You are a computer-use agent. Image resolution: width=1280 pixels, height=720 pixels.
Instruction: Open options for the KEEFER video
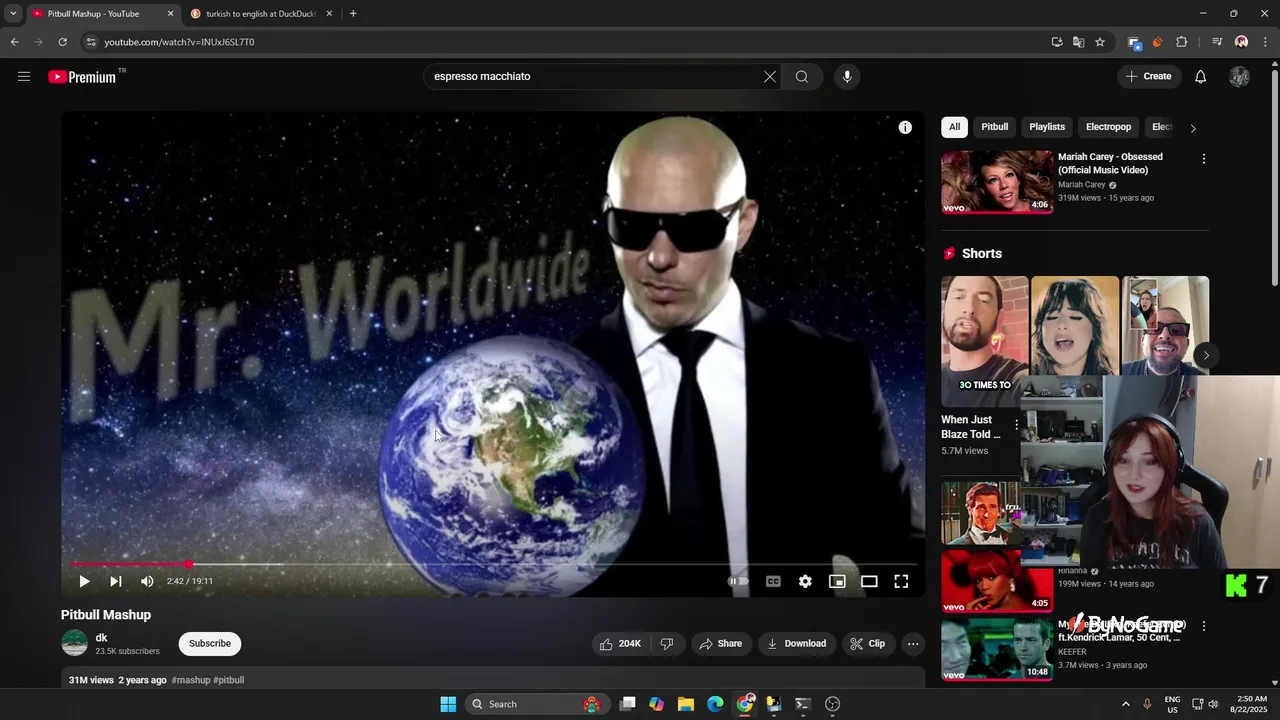[x=1203, y=626]
